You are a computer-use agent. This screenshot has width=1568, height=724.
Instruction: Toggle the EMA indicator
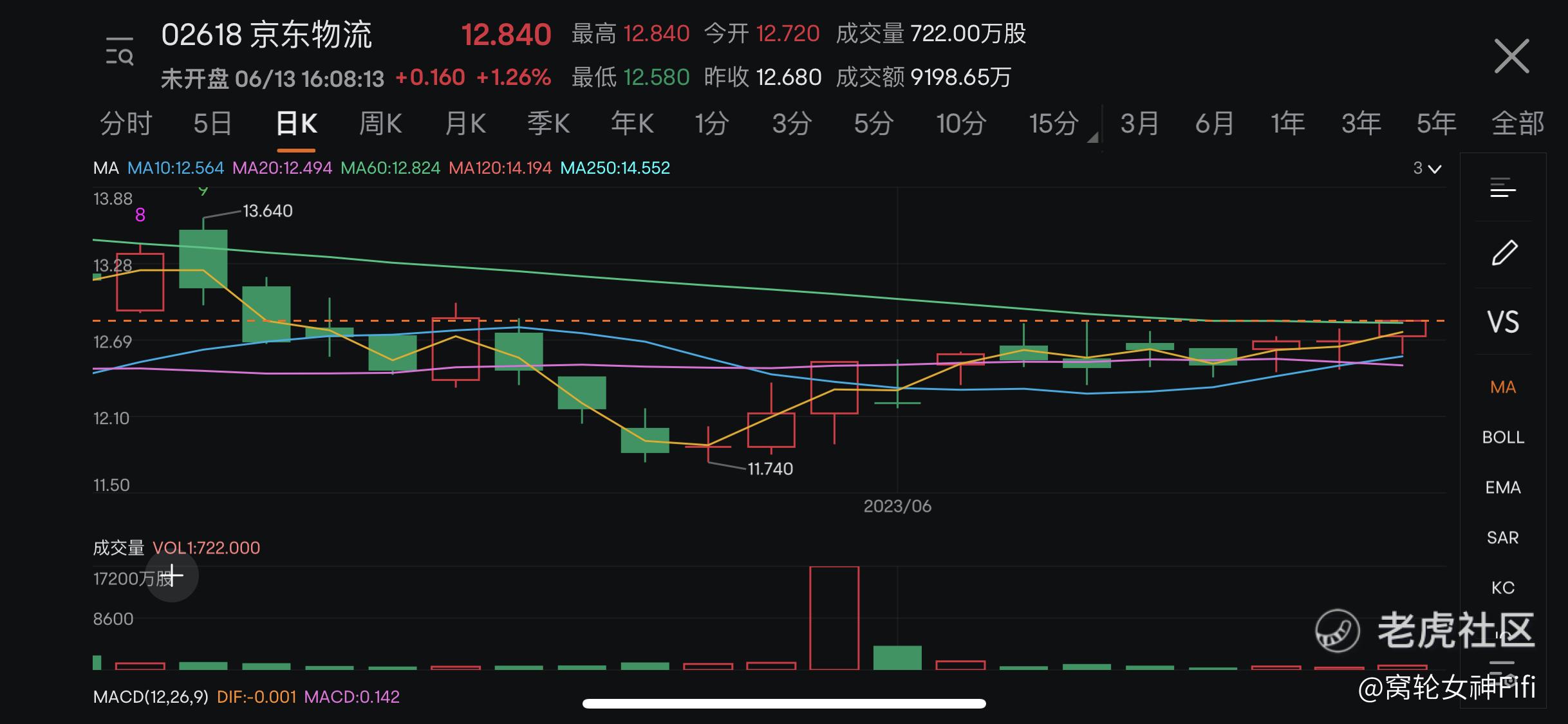1503,487
